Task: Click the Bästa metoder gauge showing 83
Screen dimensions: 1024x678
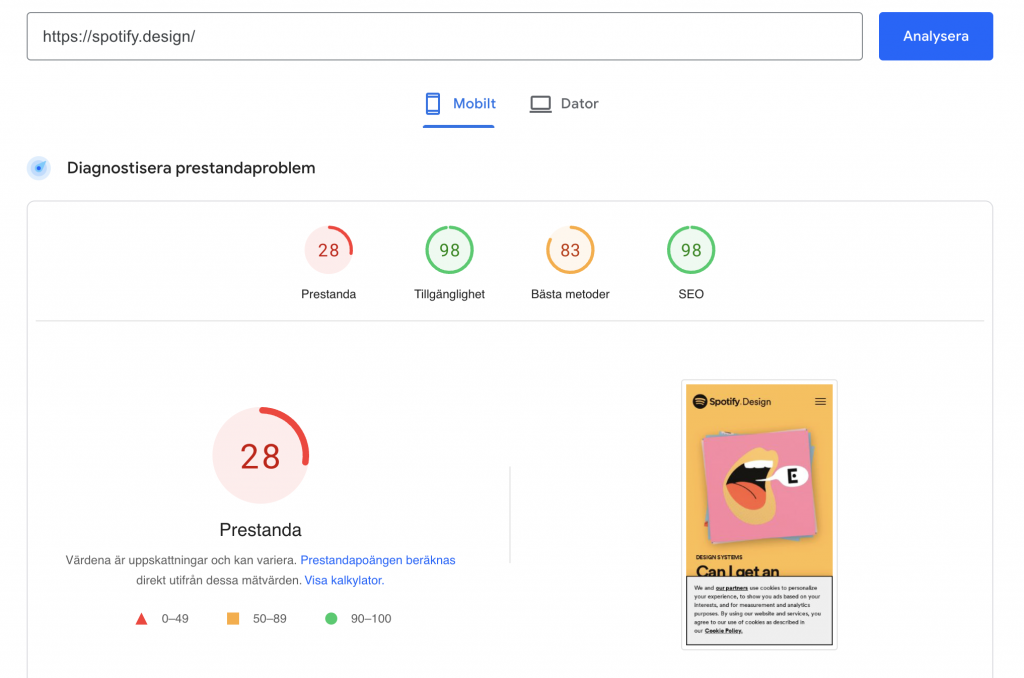Action: [x=570, y=250]
